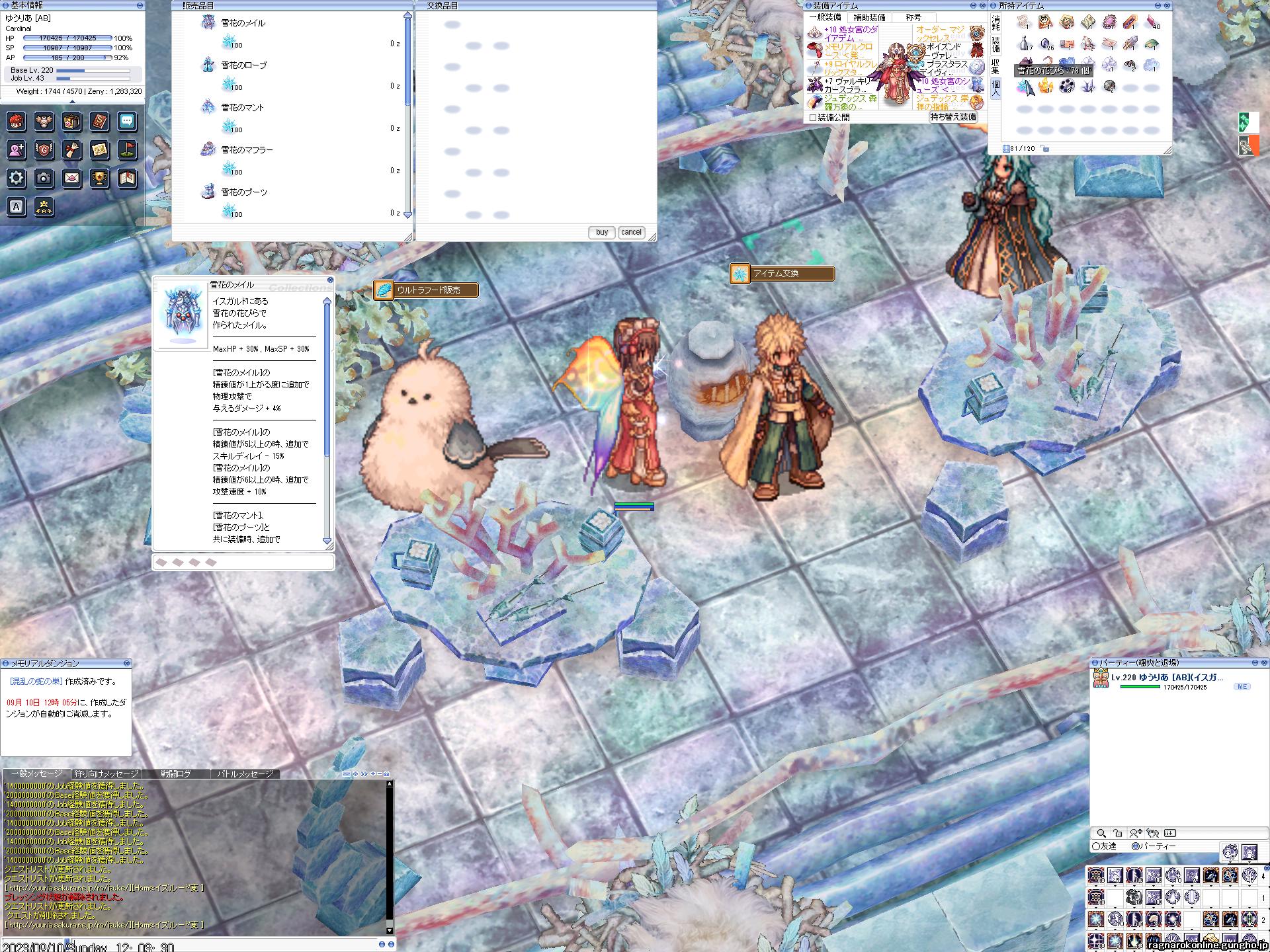Click the chat log scrollbar up arrow
The image size is (1270, 952).
[390, 785]
